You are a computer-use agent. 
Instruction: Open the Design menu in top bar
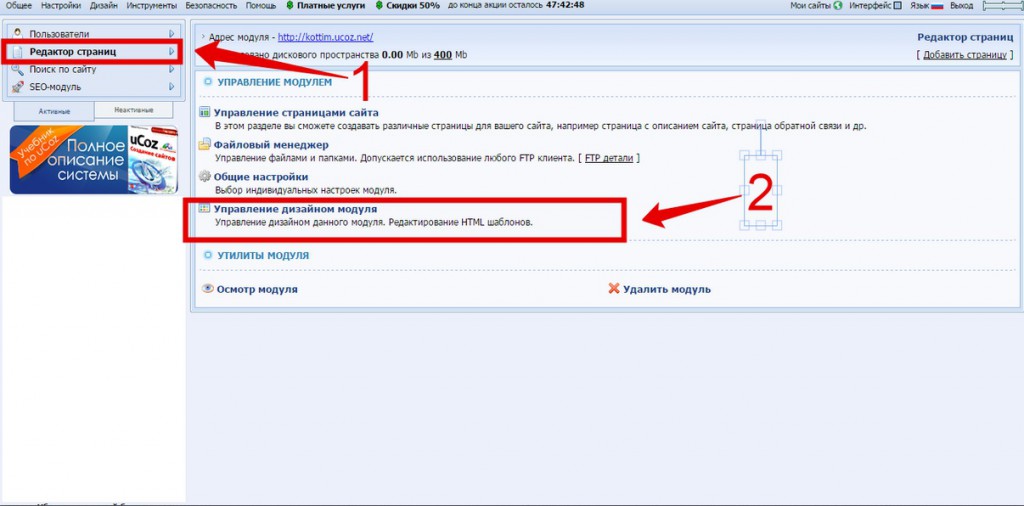104,5
